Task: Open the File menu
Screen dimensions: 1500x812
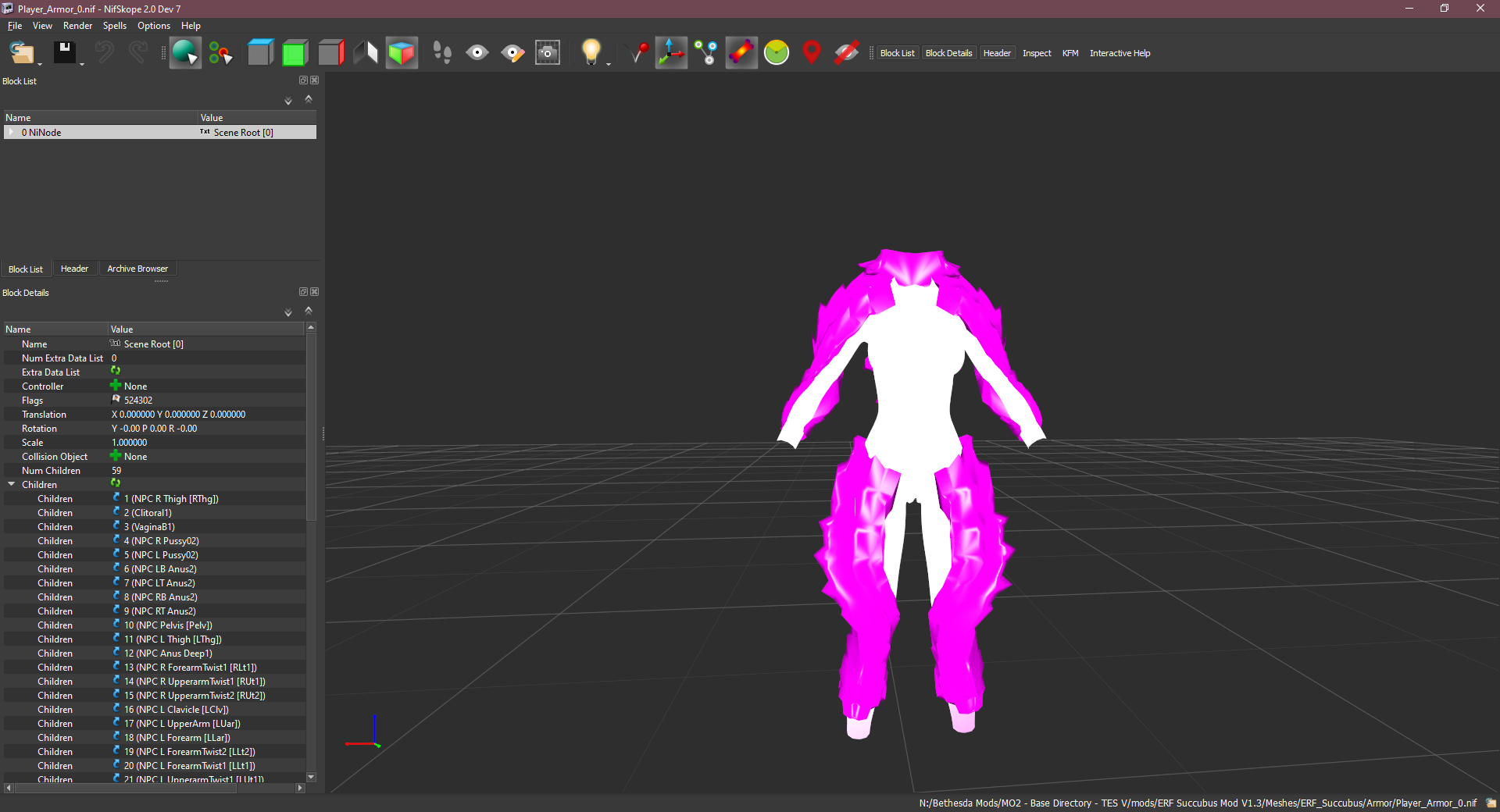Action: pos(15,26)
